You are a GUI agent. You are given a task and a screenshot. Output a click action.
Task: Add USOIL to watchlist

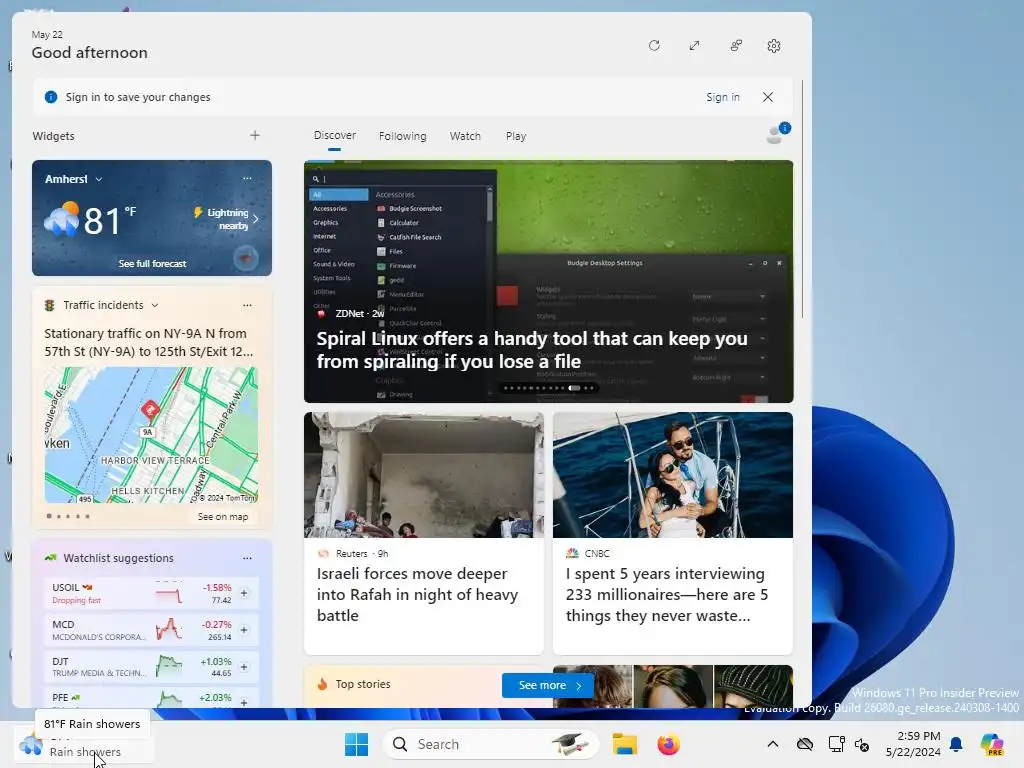[244, 593]
